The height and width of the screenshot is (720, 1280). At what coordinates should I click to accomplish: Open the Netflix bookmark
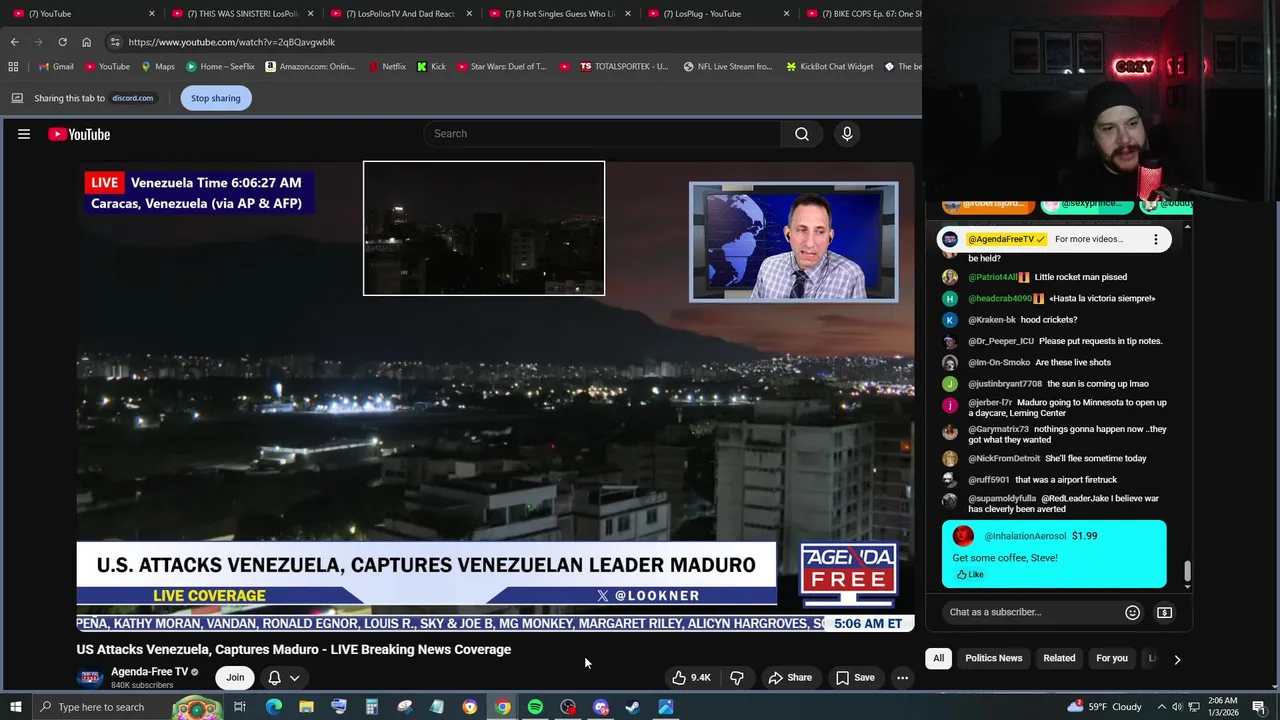(x=387, y=67)
